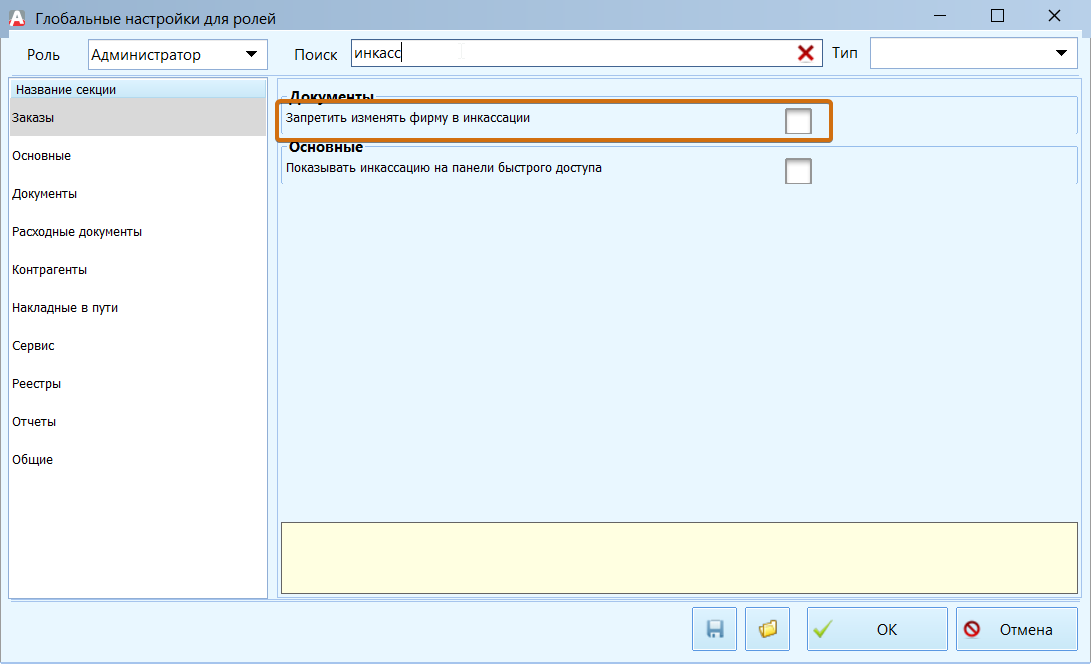Screen dimensions: 1091x664
Task: Open the Документы section in list
Action: [x=138, y=193]
